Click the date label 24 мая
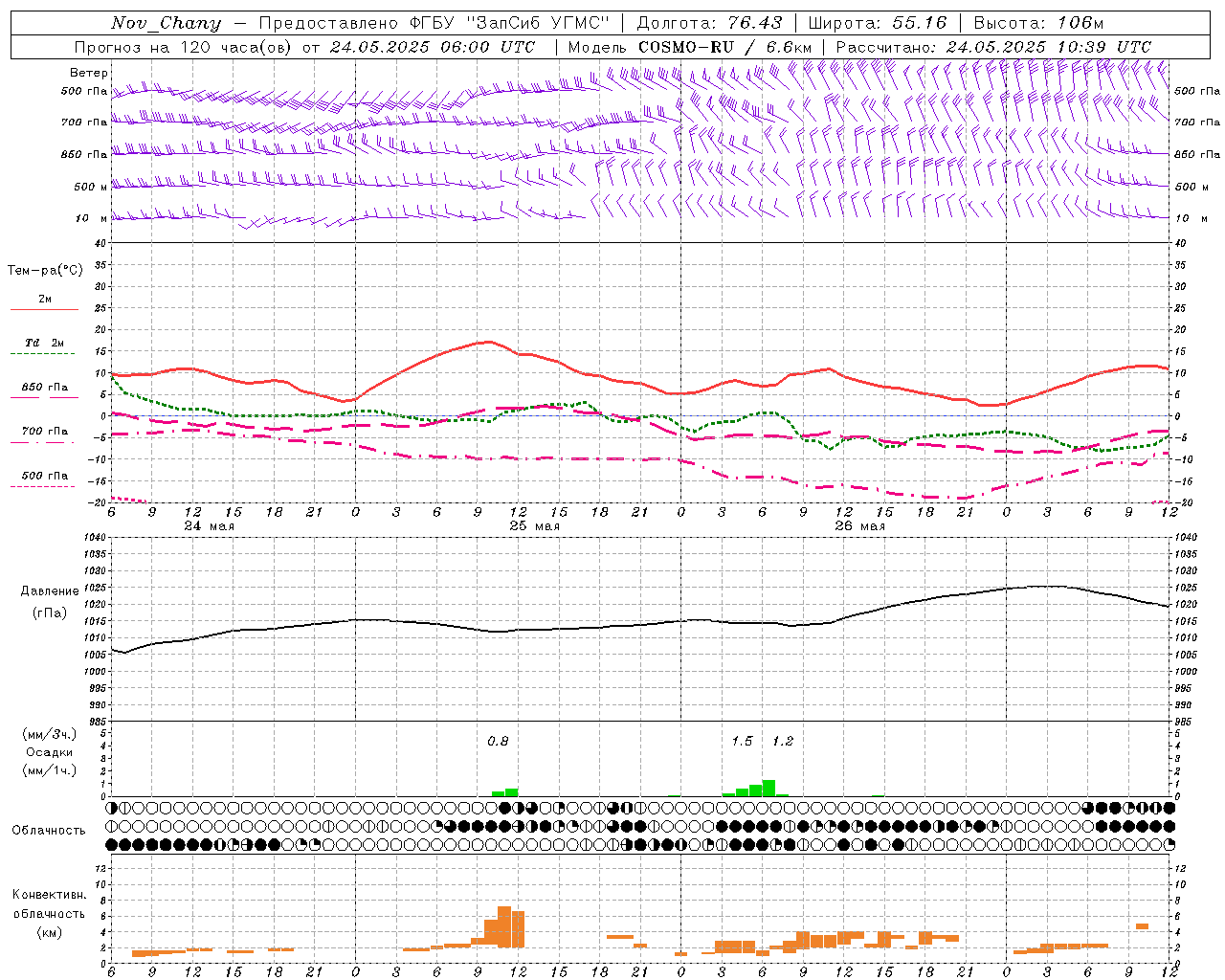Screen dimensions: 1225x980 (x=210, y=526)
